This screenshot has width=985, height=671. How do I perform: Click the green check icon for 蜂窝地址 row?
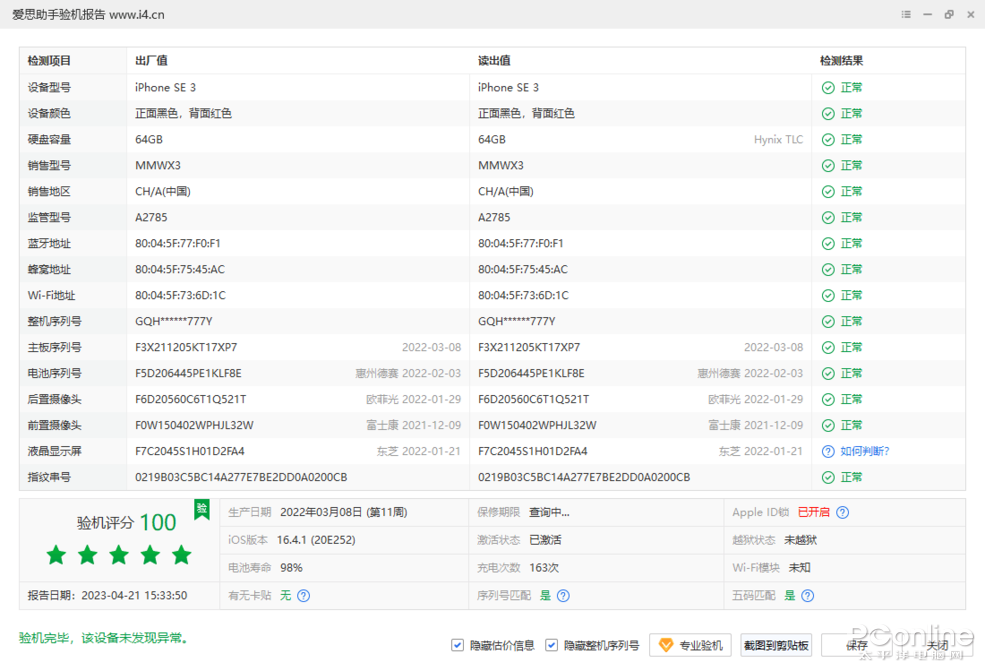pos(828,270)
